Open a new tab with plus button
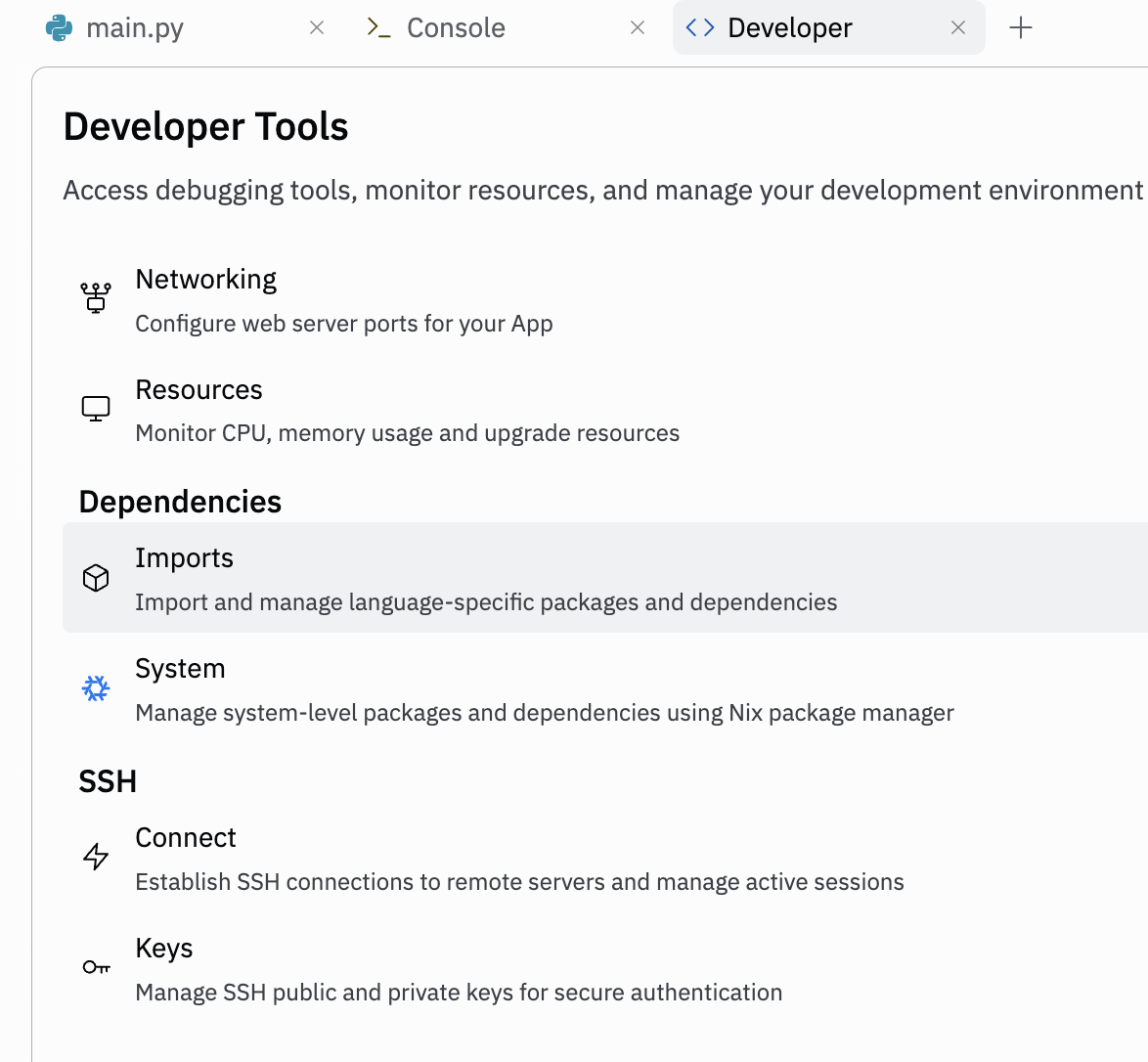This screenshot has width=1148, height=1062. [1020, 28]
